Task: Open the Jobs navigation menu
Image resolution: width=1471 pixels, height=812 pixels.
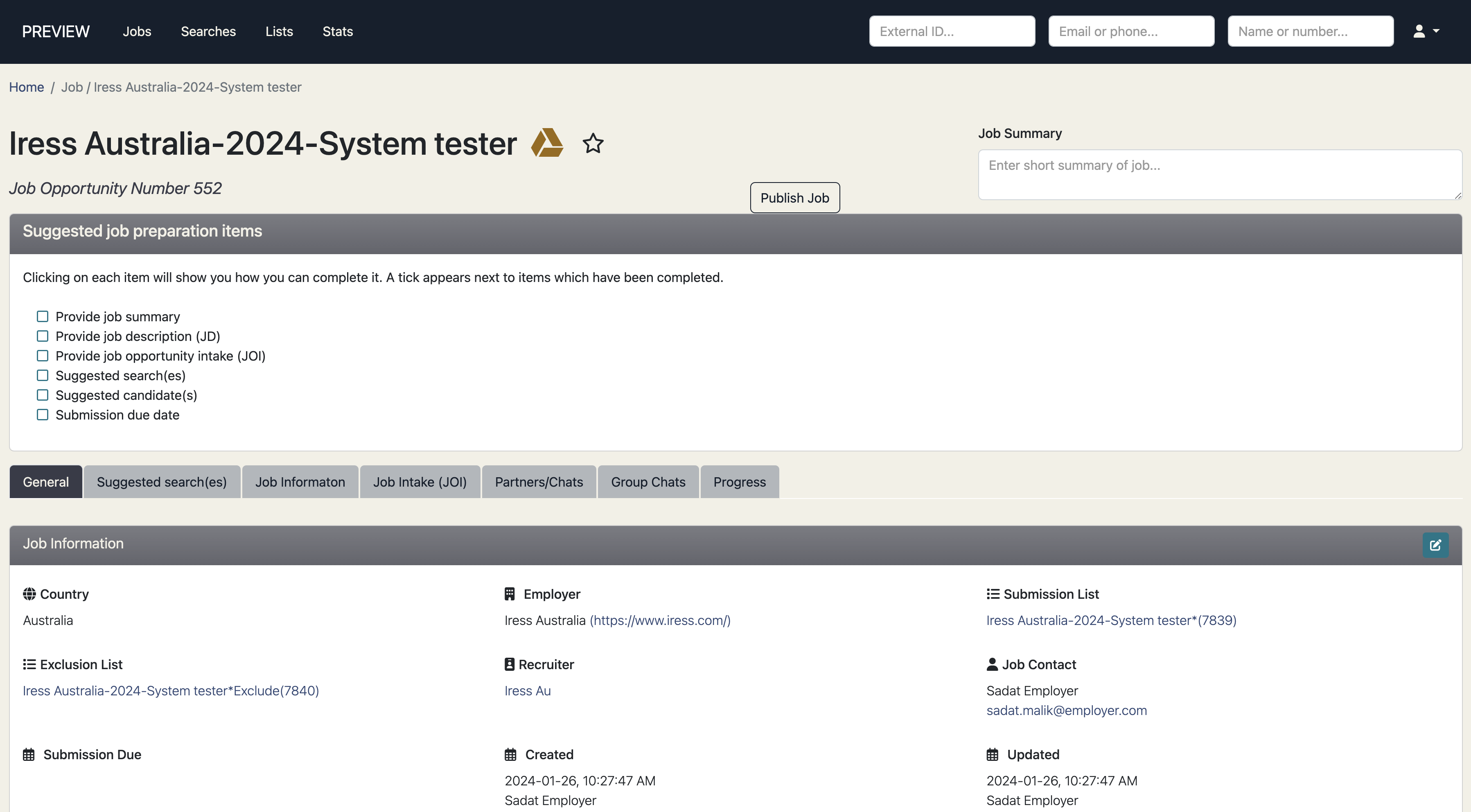Action: (137, 32)
